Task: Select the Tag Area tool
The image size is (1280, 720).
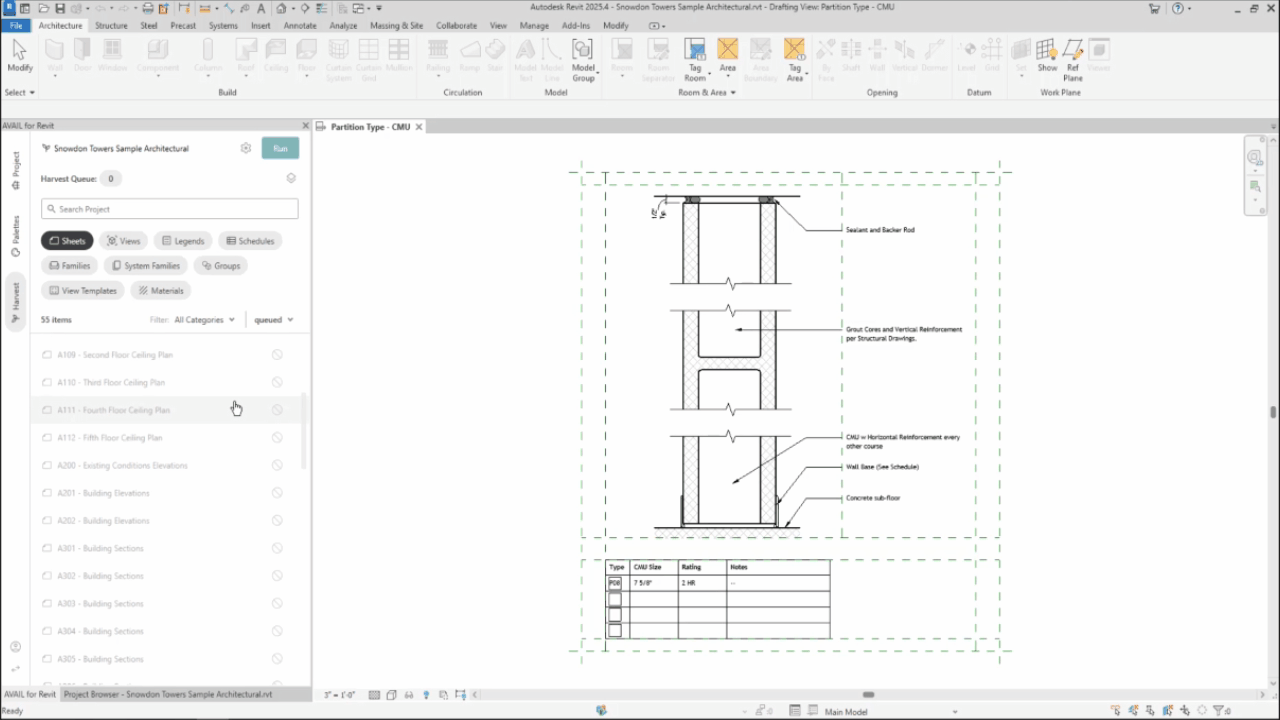Action: click(795, 59)
